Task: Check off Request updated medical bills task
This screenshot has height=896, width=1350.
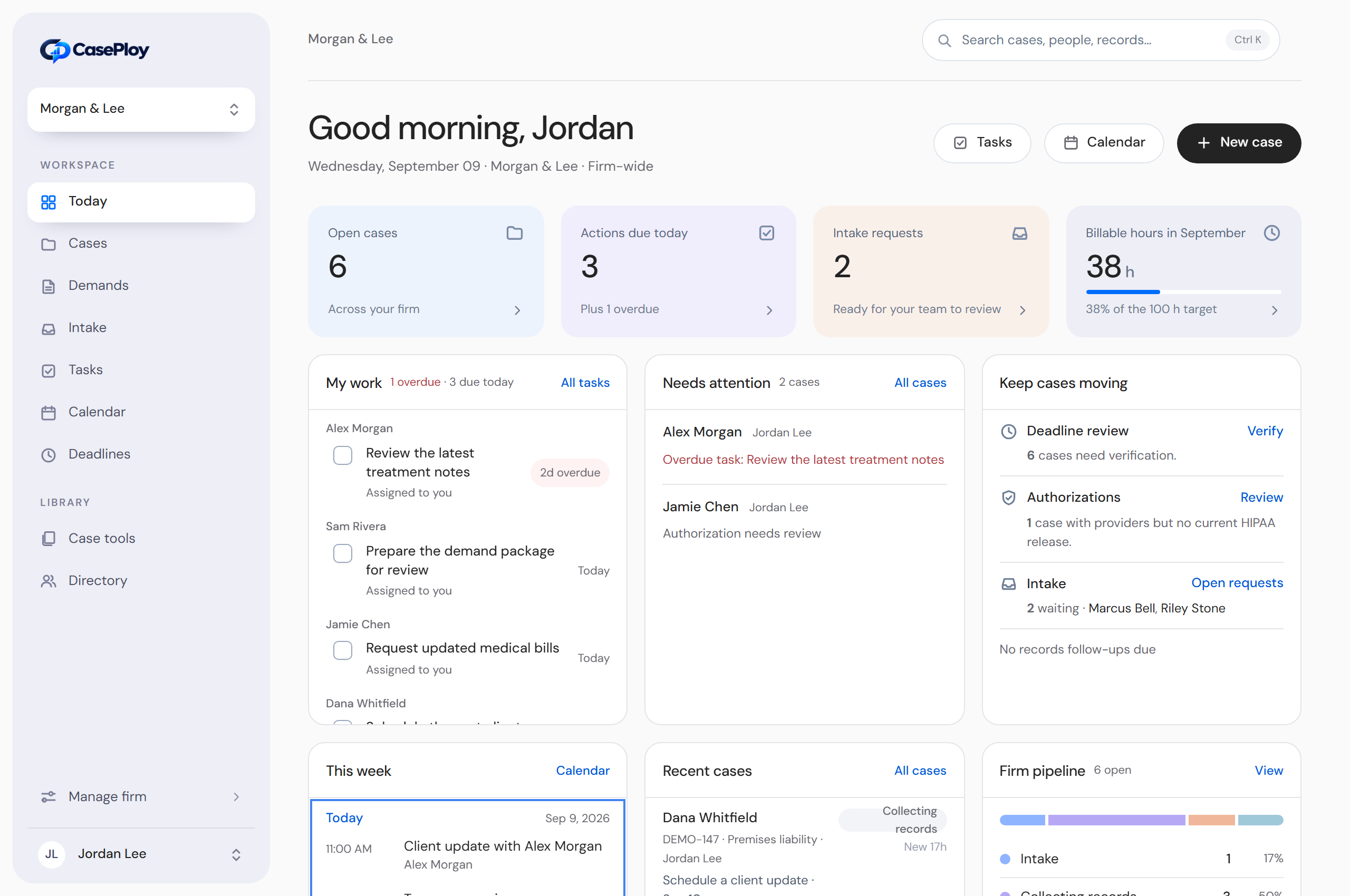Action: [342, 650]
